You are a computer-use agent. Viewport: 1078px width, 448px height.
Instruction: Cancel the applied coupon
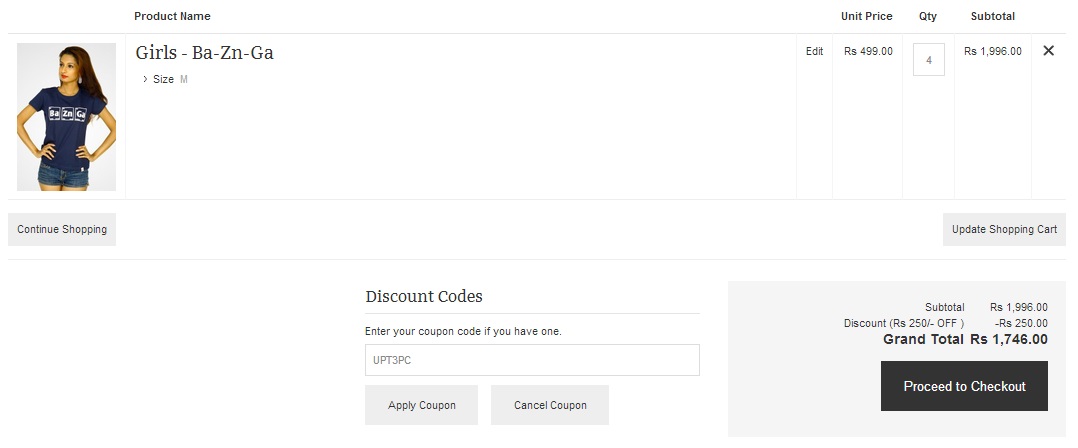point(549,405)
